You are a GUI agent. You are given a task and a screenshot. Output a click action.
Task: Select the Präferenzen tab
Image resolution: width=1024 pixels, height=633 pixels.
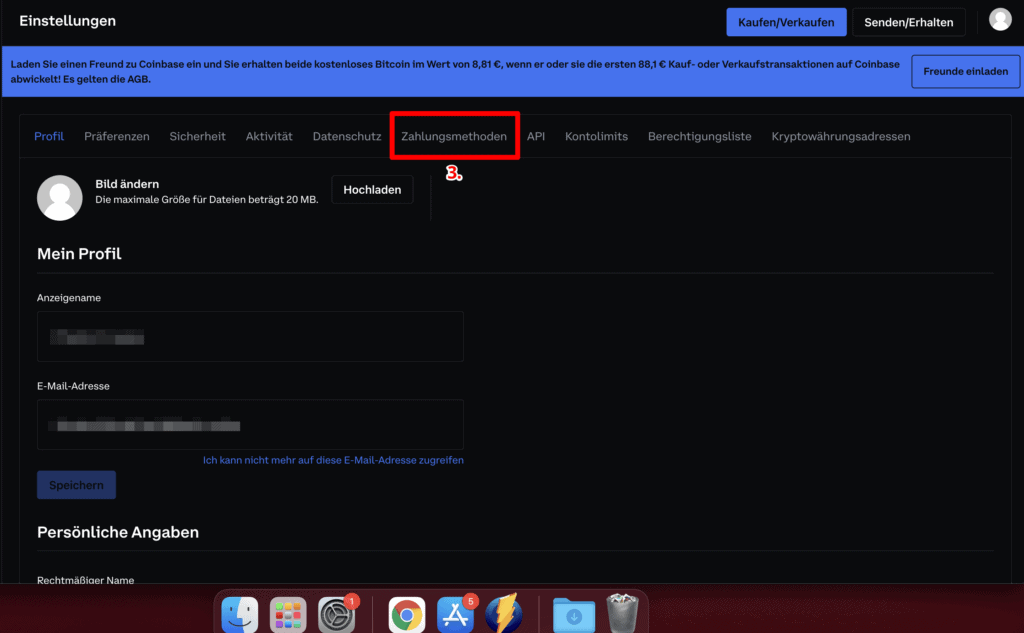117,136
